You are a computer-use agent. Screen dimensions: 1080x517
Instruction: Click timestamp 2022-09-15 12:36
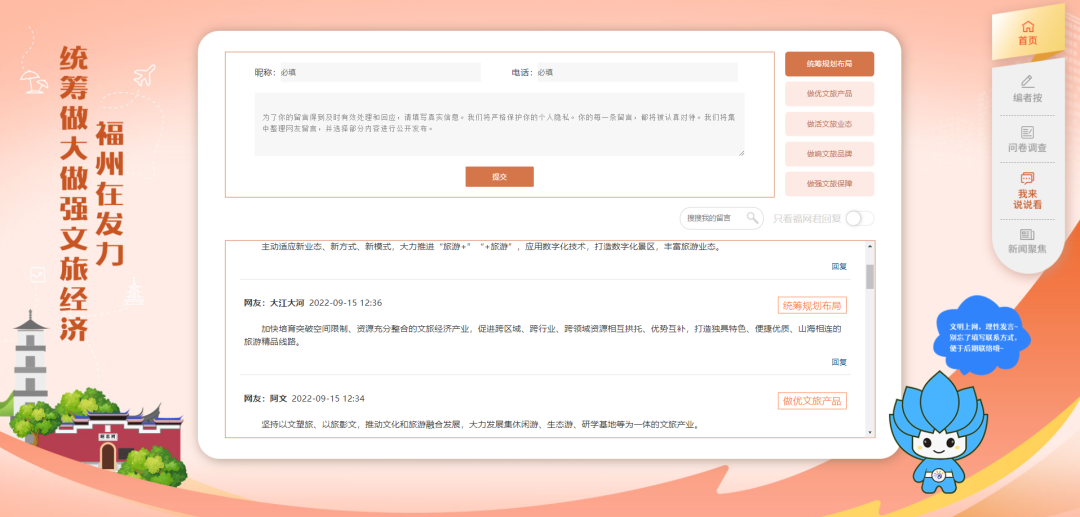(346, 303)
